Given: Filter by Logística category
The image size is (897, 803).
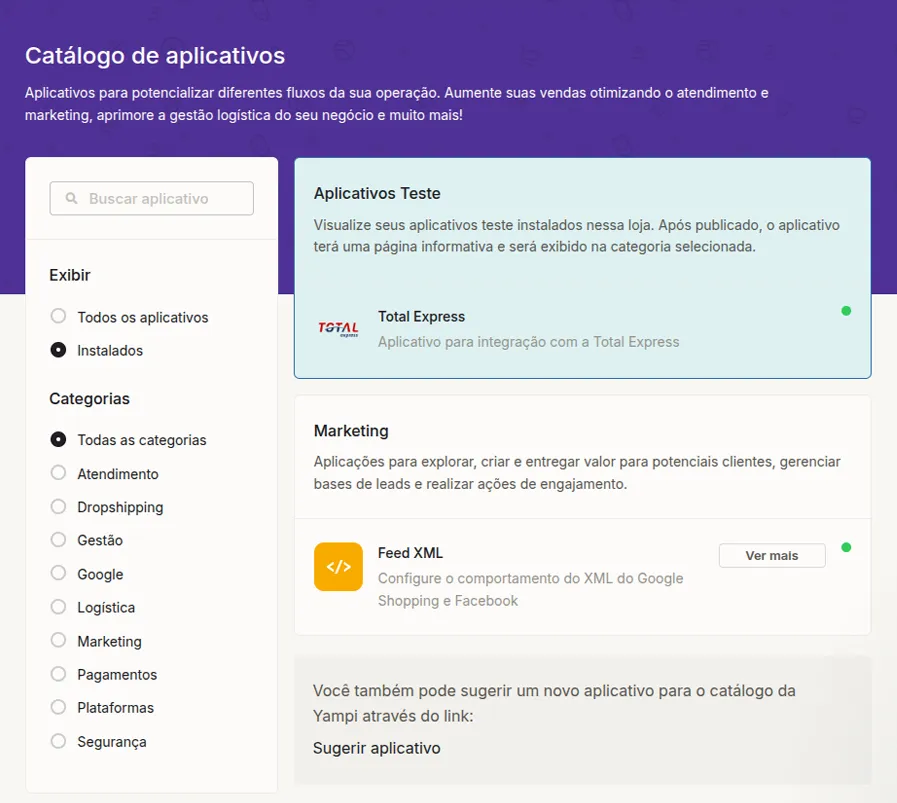Looking at the screenshot, I should pyautogui.click(x=58, y=607).
